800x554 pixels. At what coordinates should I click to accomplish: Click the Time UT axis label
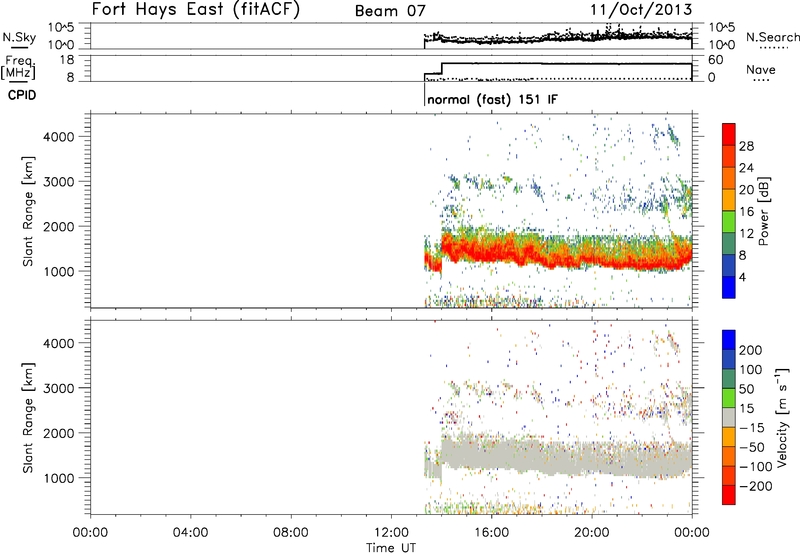[391, 548]
